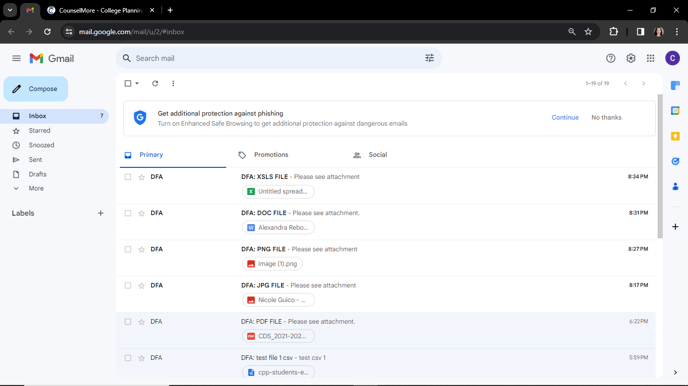Refresh the inbox list
The image size is (688, 386).
pyautogui.click(x=155, y=83)
